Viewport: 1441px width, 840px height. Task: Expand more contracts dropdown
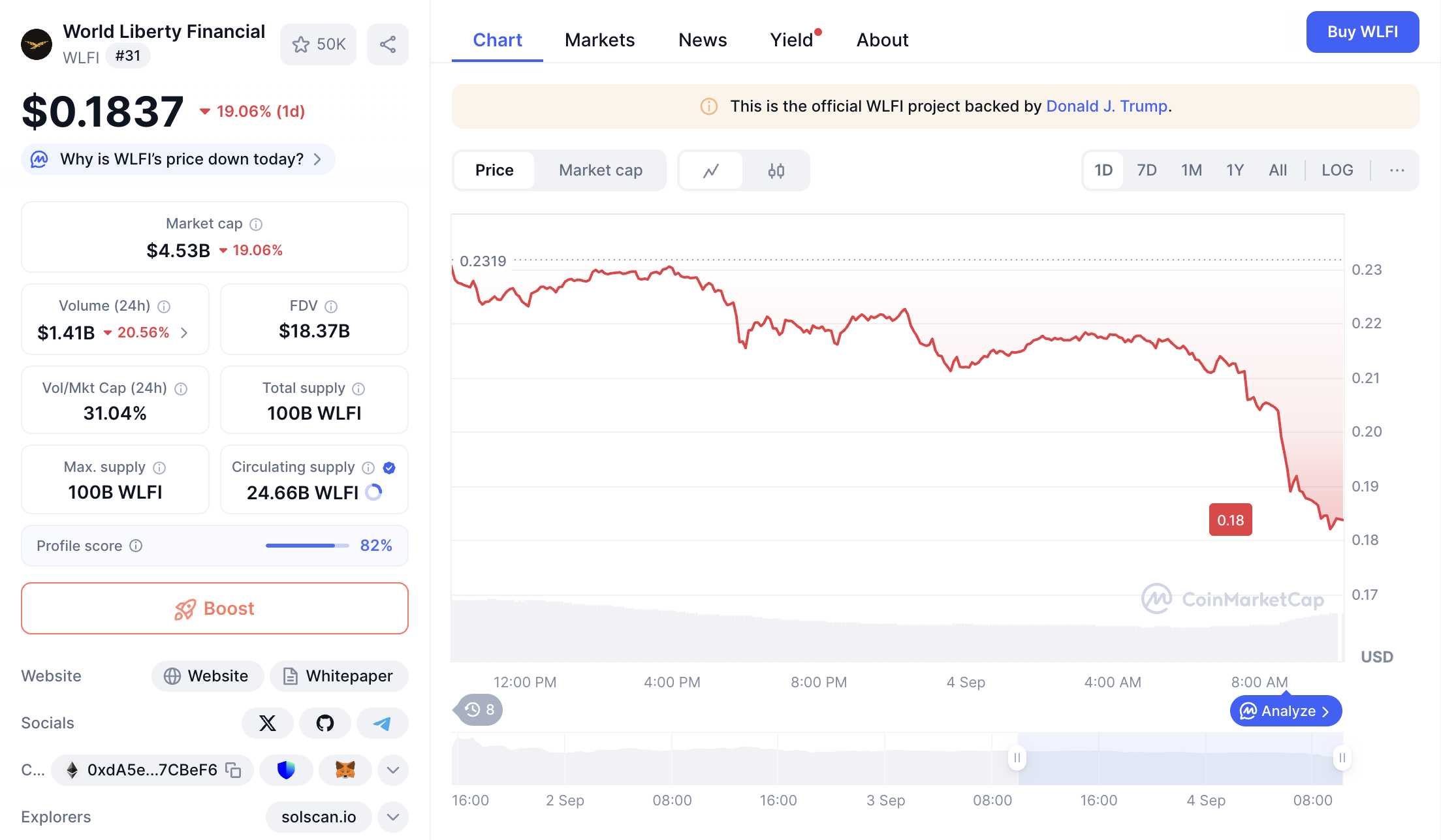[x=393, y=770]
